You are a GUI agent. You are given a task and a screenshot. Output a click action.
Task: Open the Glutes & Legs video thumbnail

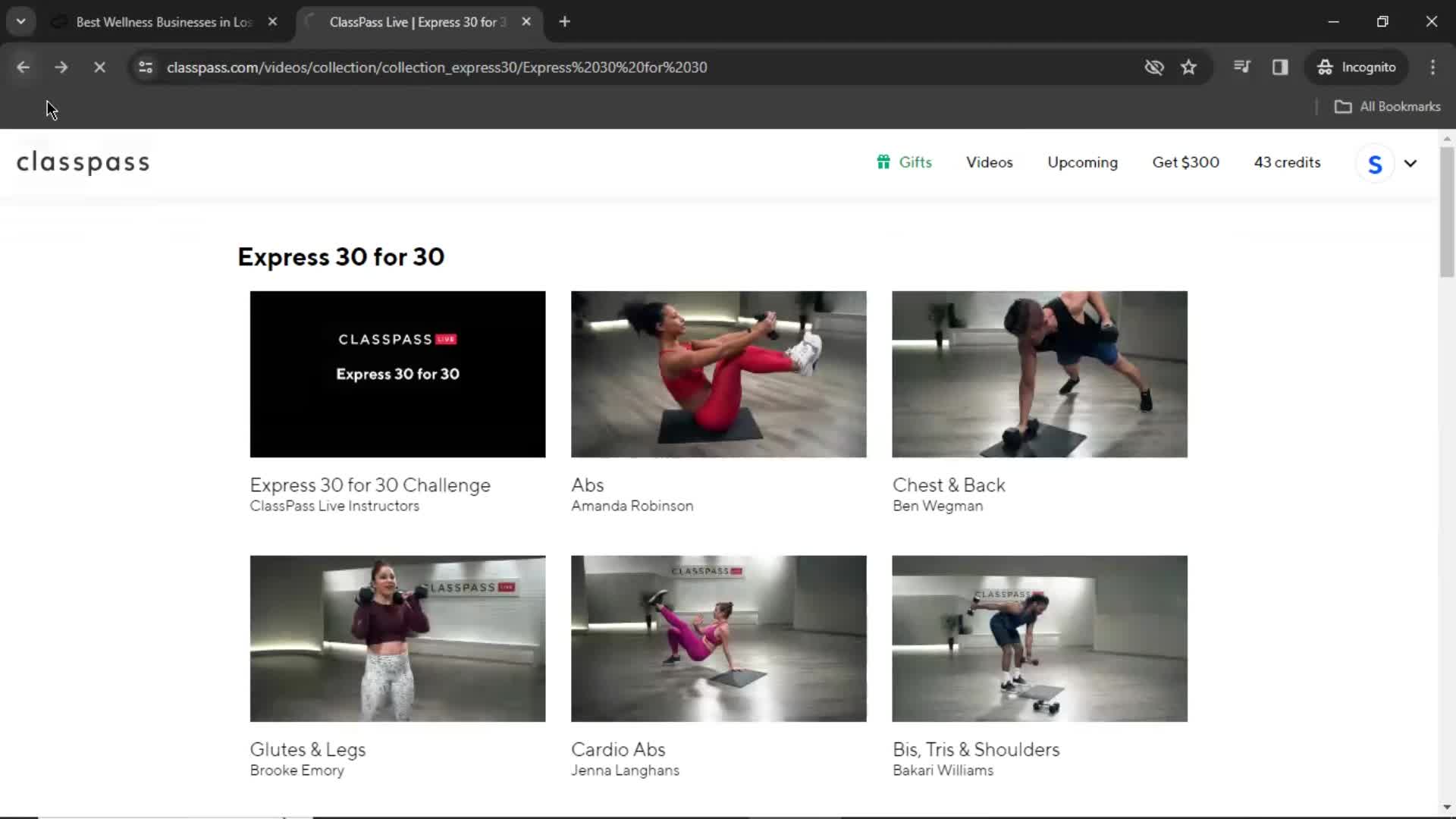coord(397,639)
